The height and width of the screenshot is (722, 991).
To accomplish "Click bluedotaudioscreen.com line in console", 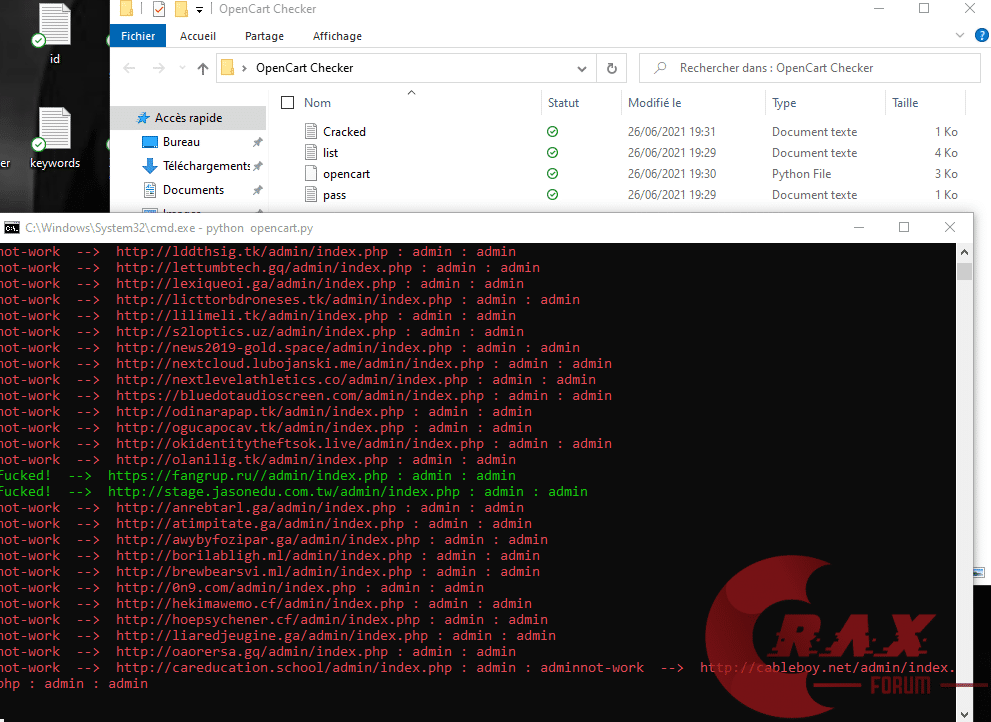I will tap(306, 396).
